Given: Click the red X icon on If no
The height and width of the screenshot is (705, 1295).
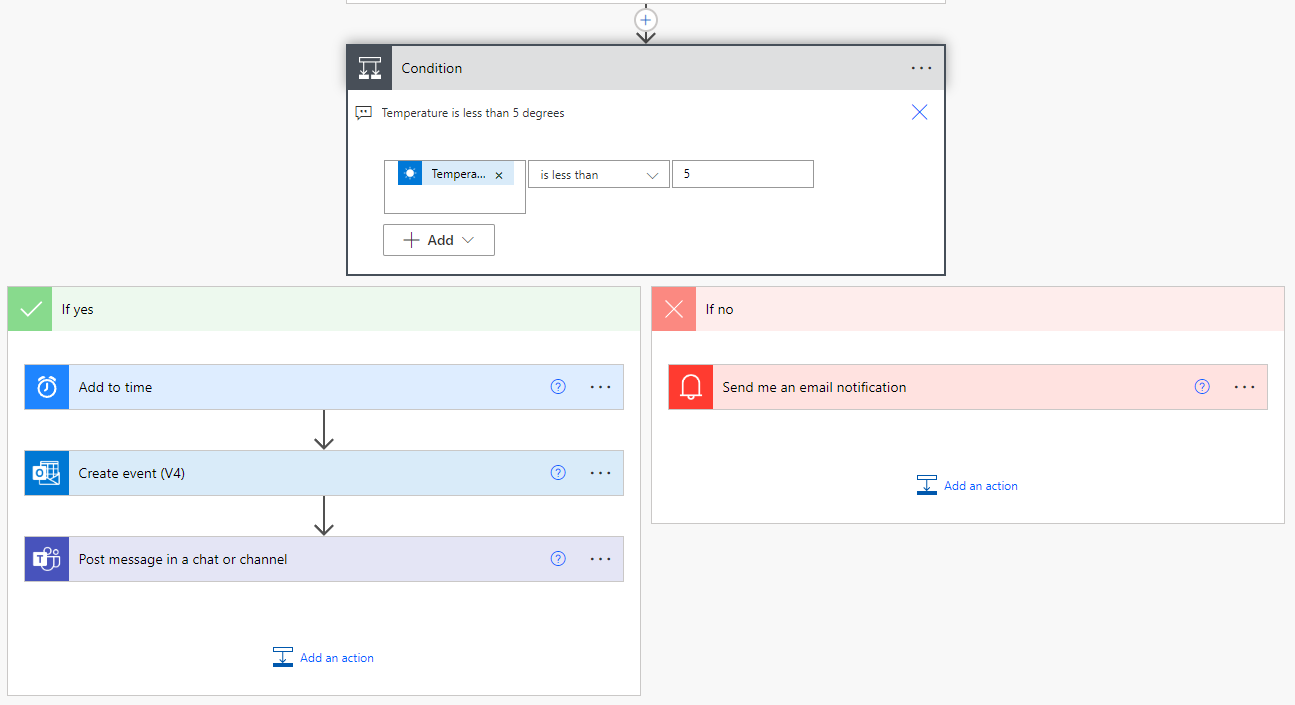Looking at the screenshot, I should tap(674, 309).
